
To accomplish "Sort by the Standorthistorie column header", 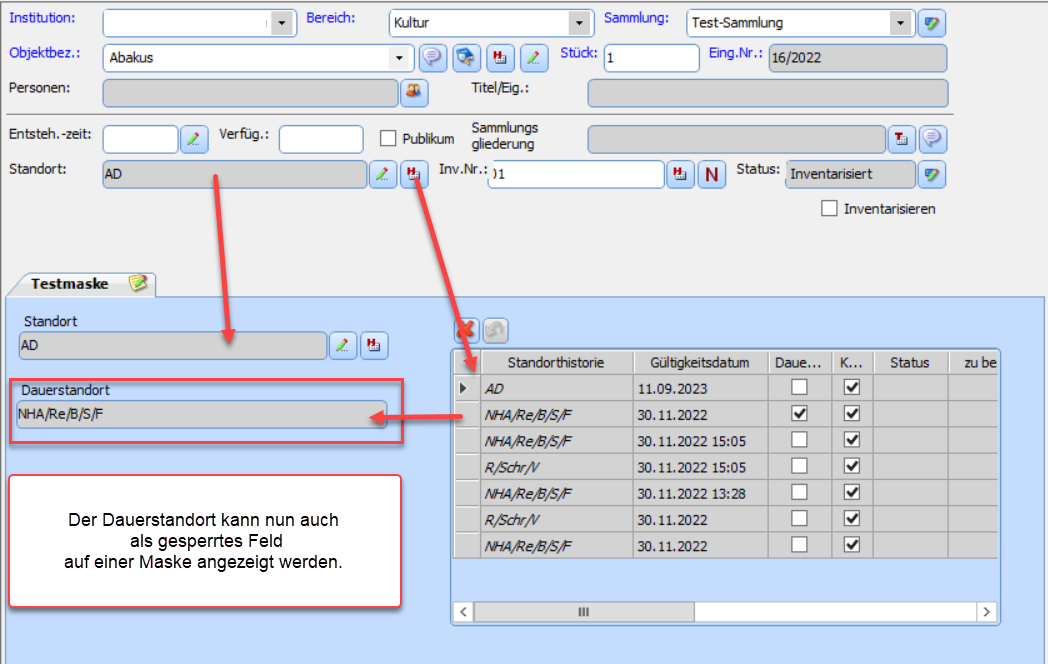I will point(556,362).
